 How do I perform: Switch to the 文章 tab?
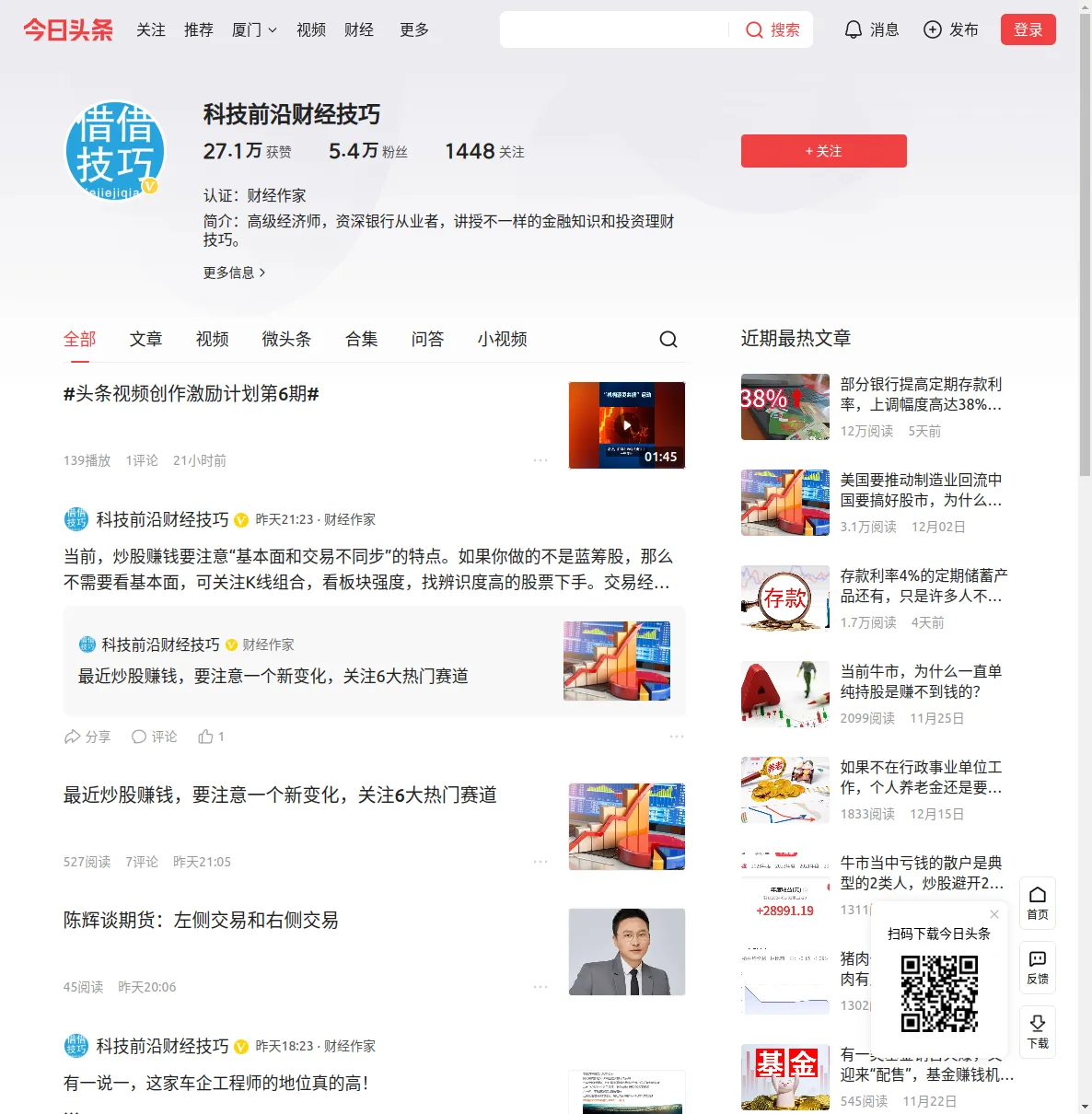point(145,339)
